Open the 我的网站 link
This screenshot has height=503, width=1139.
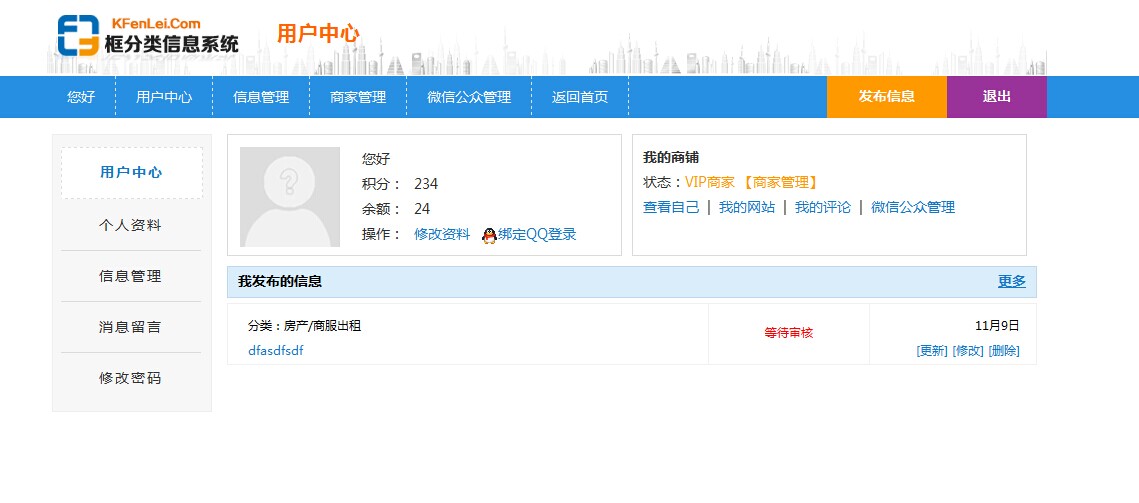point(747,207)
